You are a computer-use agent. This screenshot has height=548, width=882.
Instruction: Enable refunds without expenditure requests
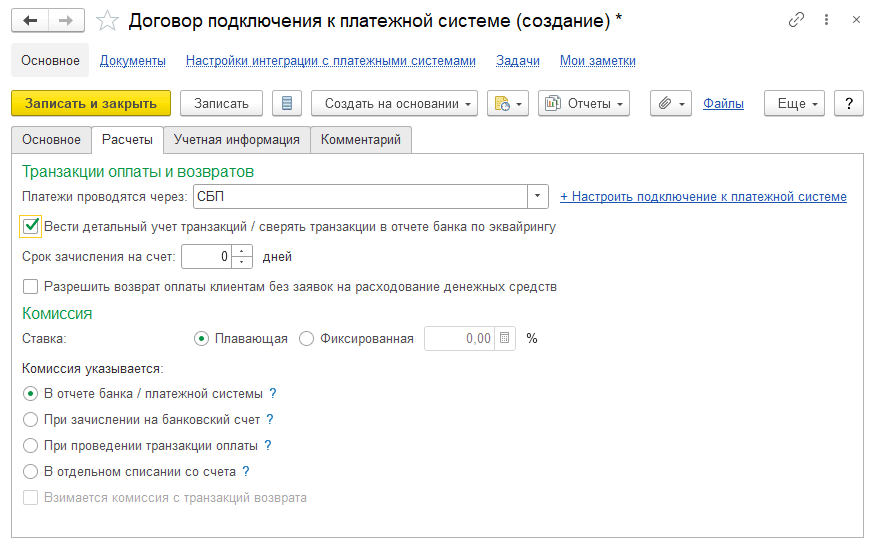pyautogui.click(x=31, y=287)
